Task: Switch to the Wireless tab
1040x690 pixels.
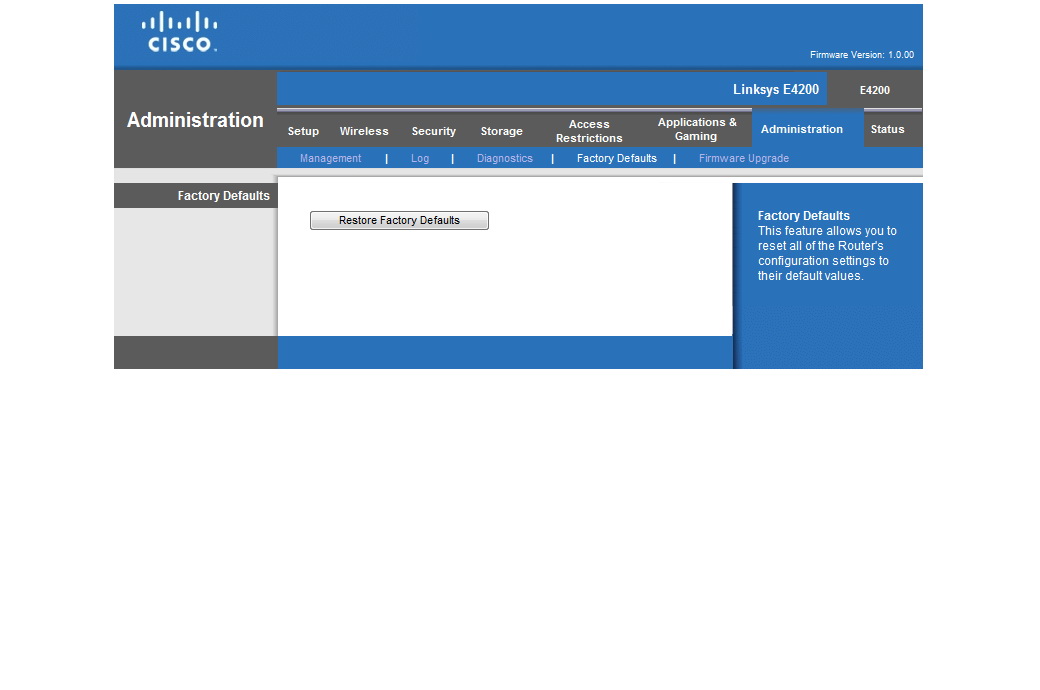Action: click(364, 131)
